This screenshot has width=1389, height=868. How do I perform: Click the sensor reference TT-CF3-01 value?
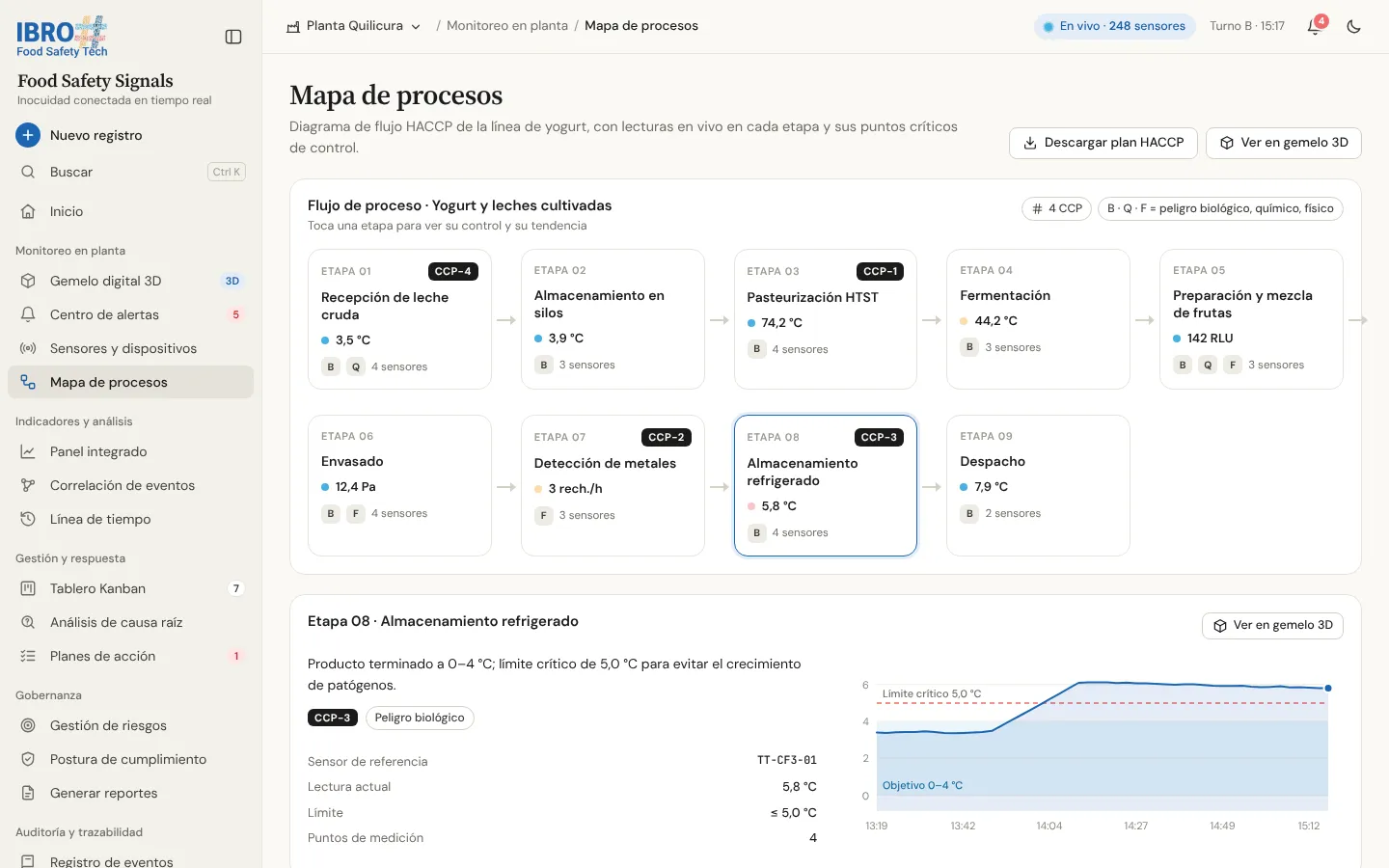[x=787, y=761]
